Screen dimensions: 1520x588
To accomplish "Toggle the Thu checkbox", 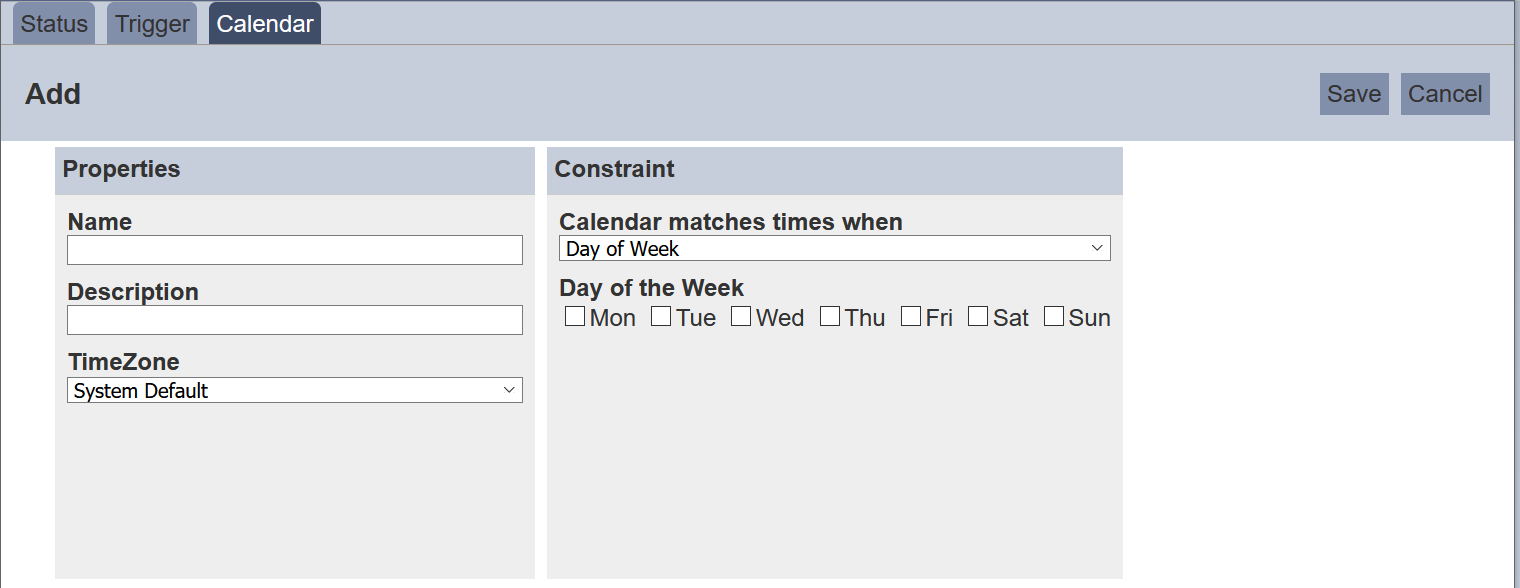I will [830, 317].
